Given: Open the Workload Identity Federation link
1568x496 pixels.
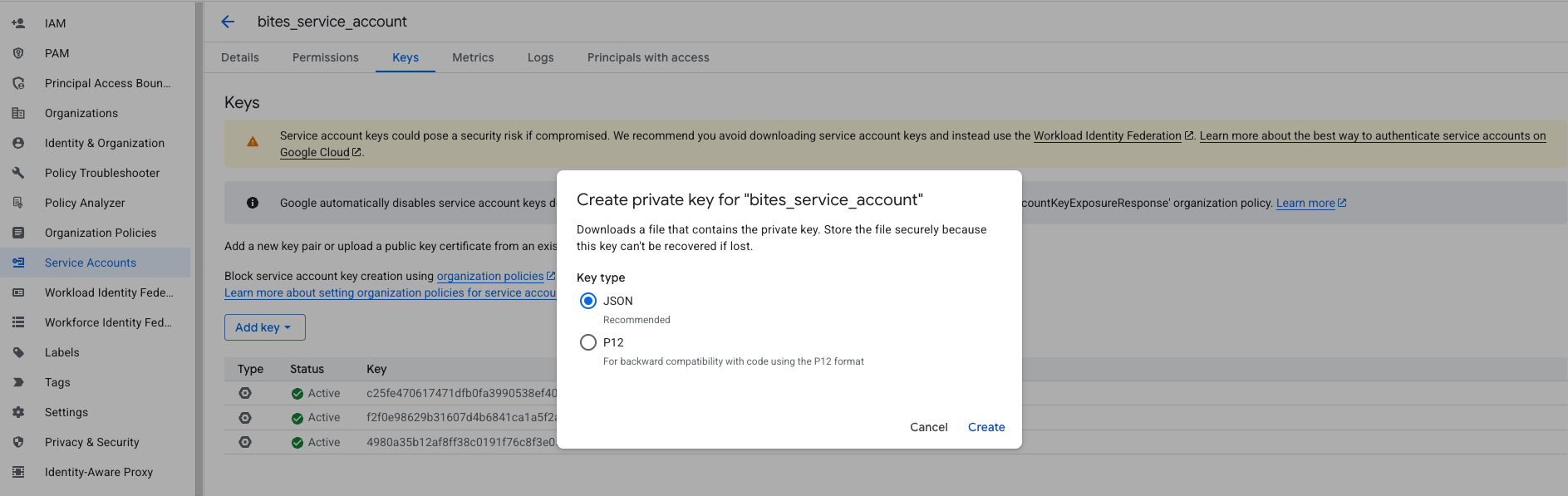Looking at the screenshot, I should tap(1107, 135).
